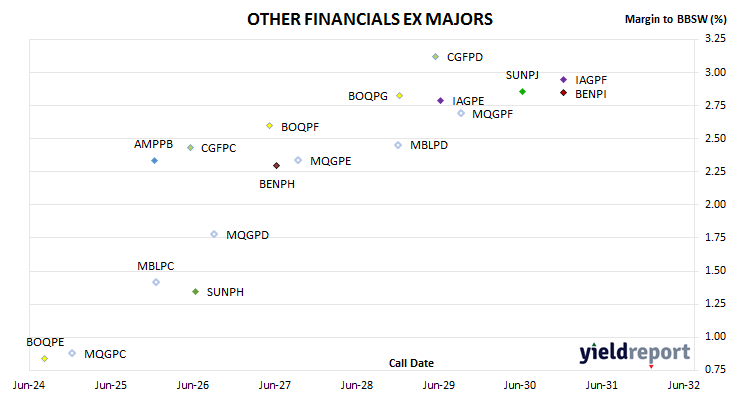Select the MBLPC data point marker
The width and height of the screenshot is (730, 399).
coord(156,282)
